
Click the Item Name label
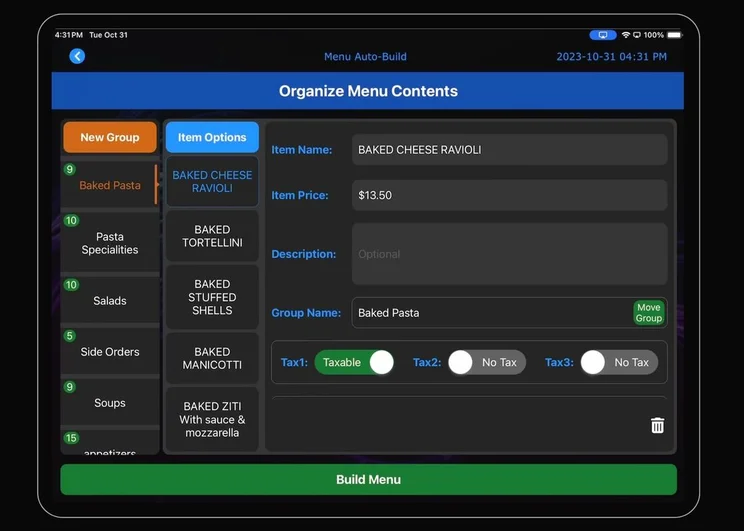(x=302, y=149)
